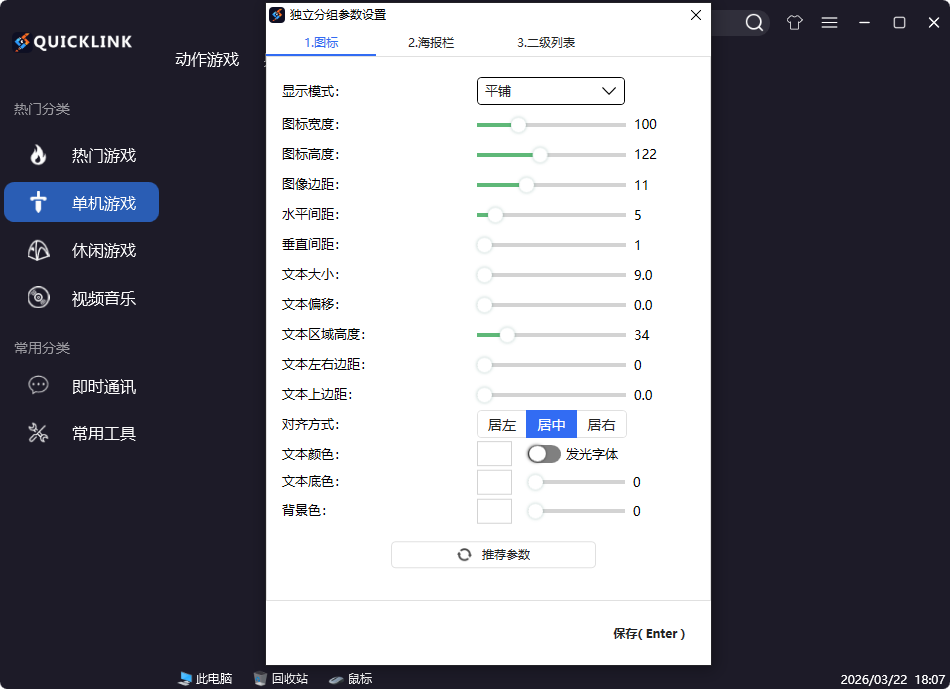Open the search magnifier icon
The width and height of the screenshot is (950, 689).
754,22
